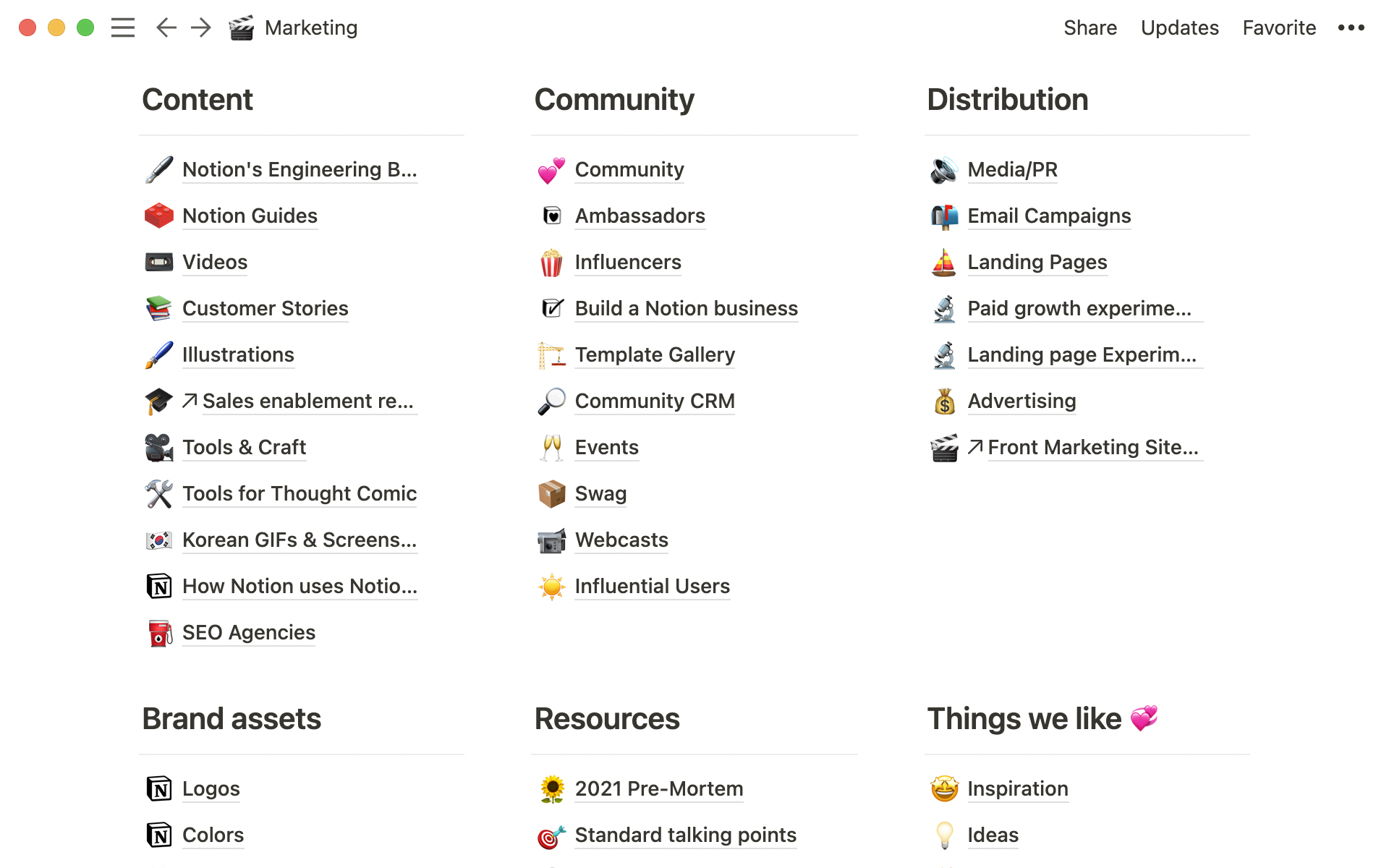Screen dimensions: 1389x868
Task: Click the sun icon next to Influential Users
Action: click(x=552, y=586)
